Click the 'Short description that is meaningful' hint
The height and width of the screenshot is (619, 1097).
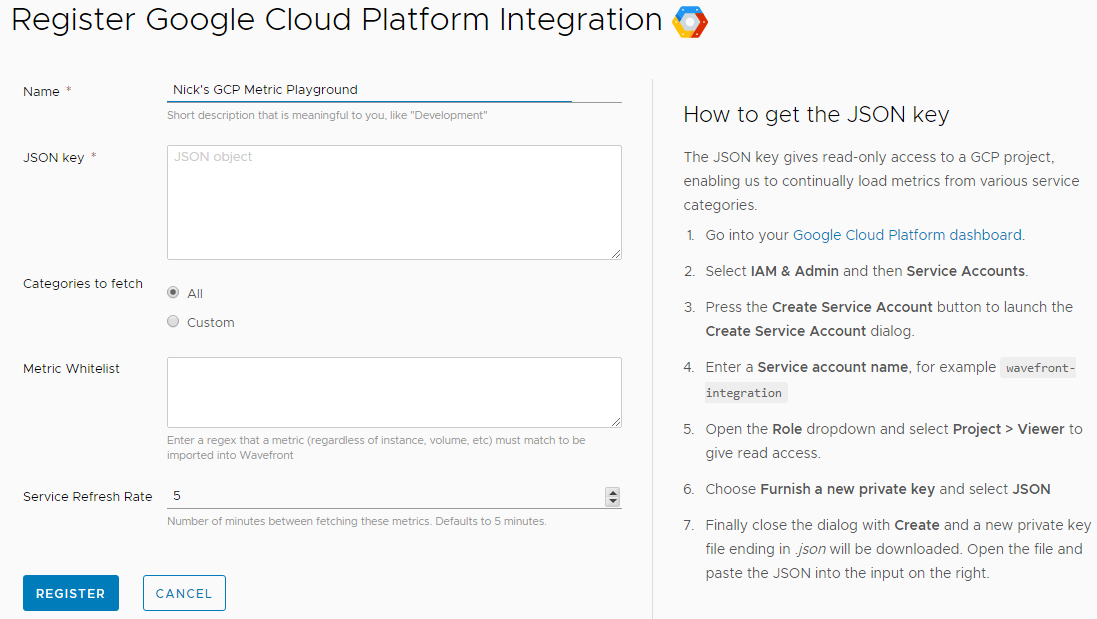pos(327,115)
